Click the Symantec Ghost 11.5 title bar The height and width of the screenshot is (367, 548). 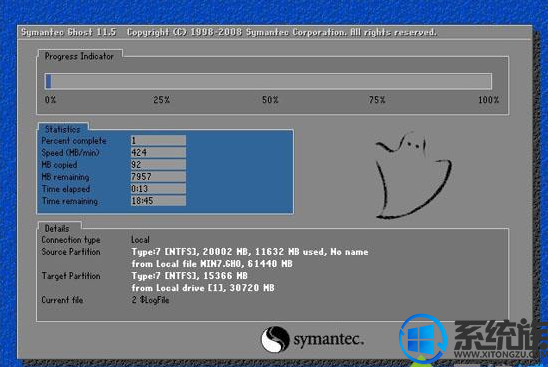pos(274,32)
